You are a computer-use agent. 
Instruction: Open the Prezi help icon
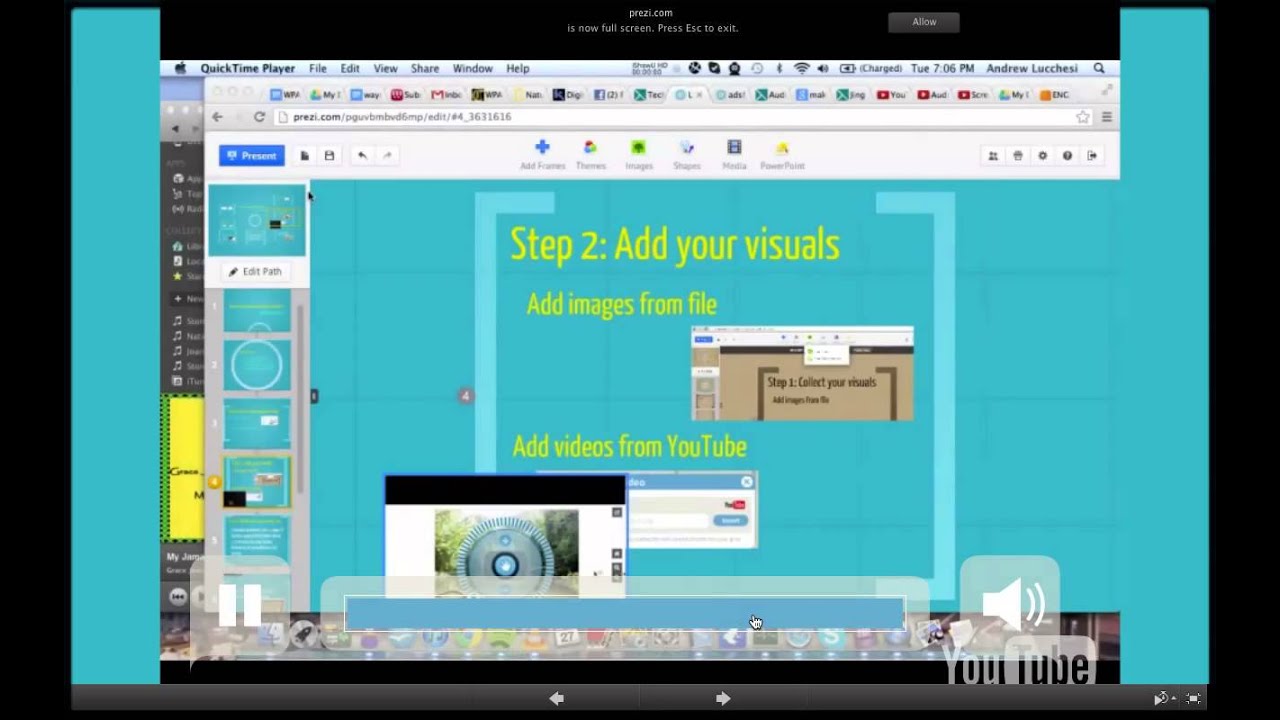1067,156
